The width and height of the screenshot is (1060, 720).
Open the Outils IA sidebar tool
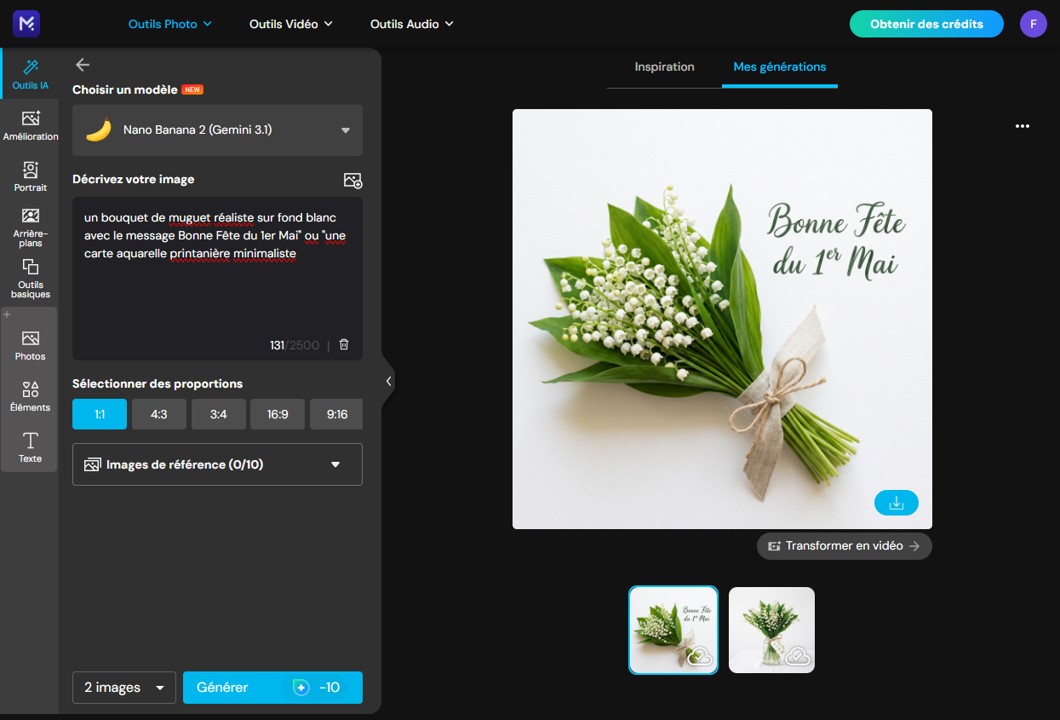pyautogui.click(x=30, y=74)
